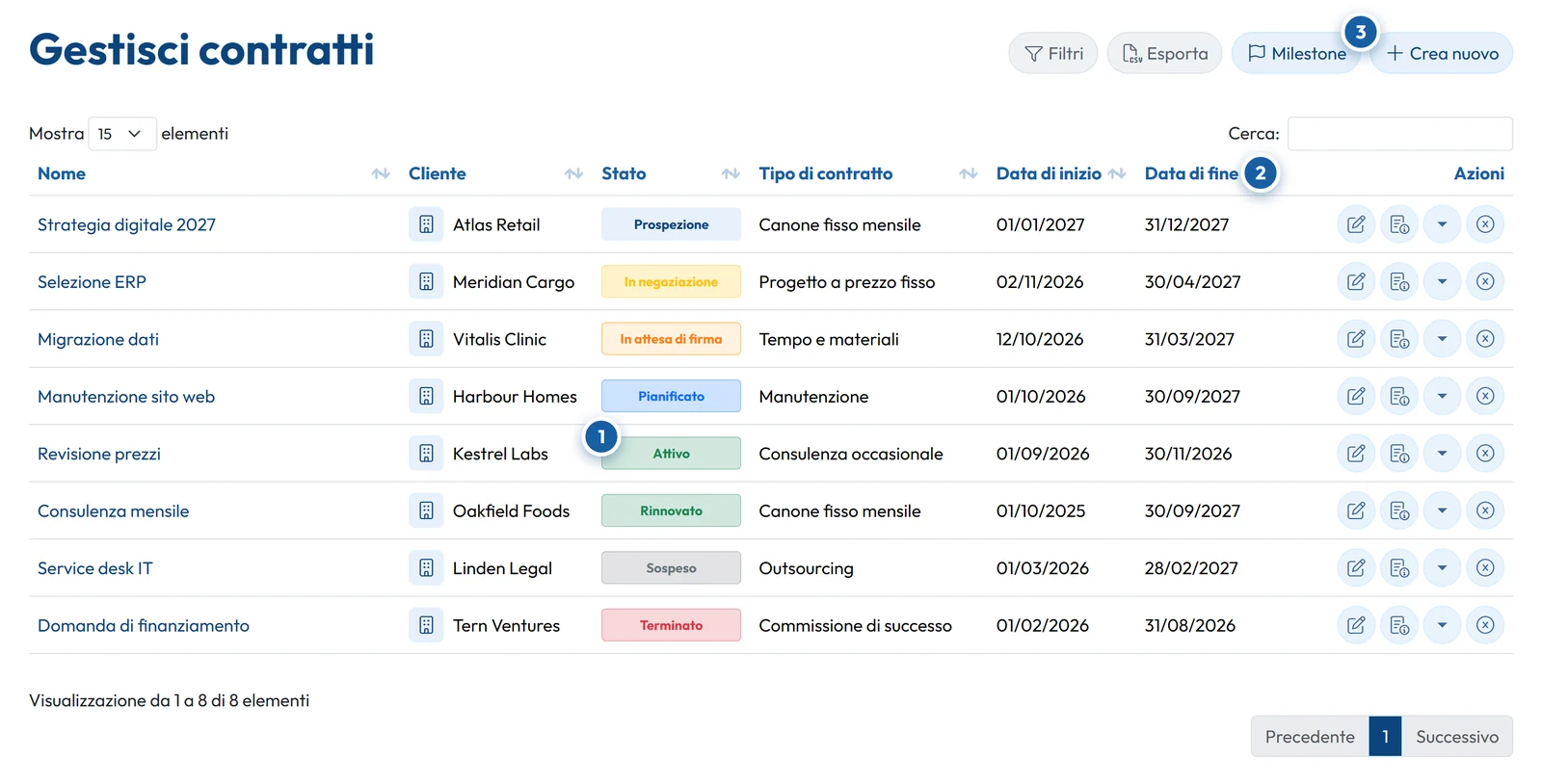
Task: Click the Attivo status badge for Revisione prezzi
Action: click(671, 454)
